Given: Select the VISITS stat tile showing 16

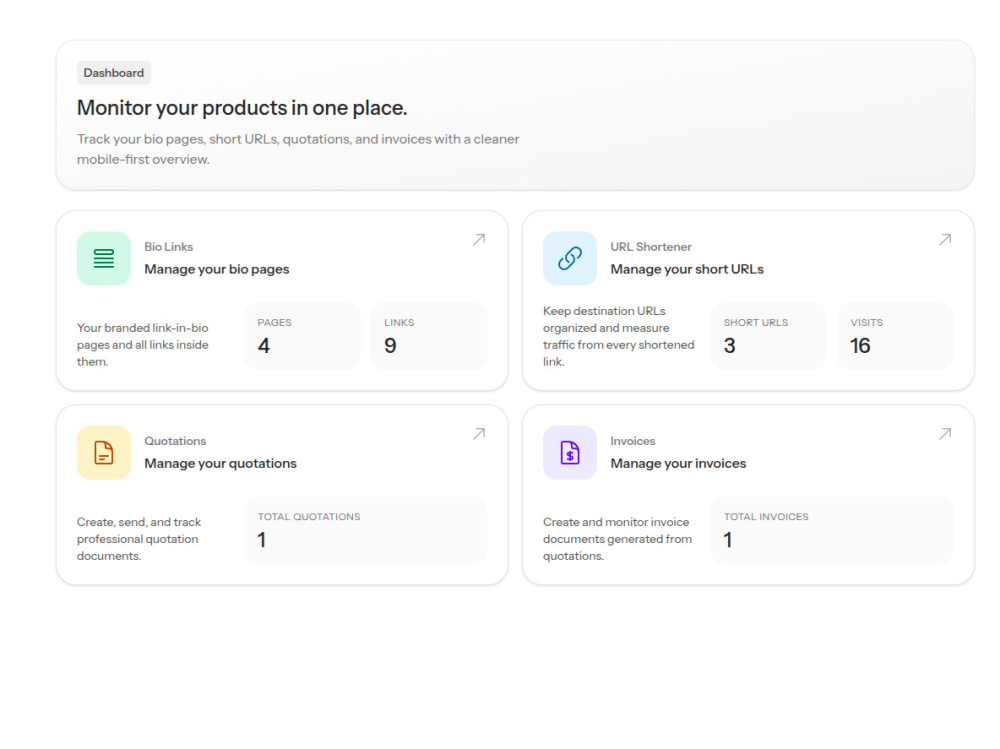Looking at the screenshot, I should pos(895,336).
